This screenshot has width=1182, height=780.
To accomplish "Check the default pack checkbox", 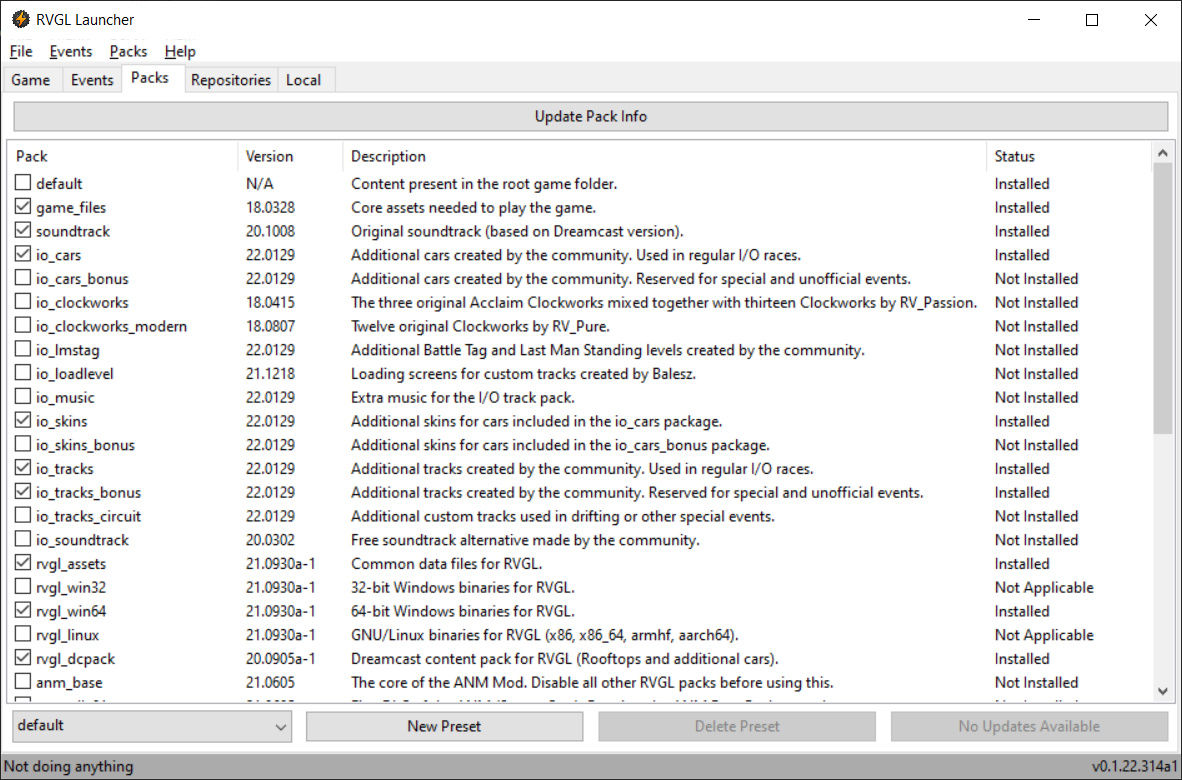I will [23, 182].
